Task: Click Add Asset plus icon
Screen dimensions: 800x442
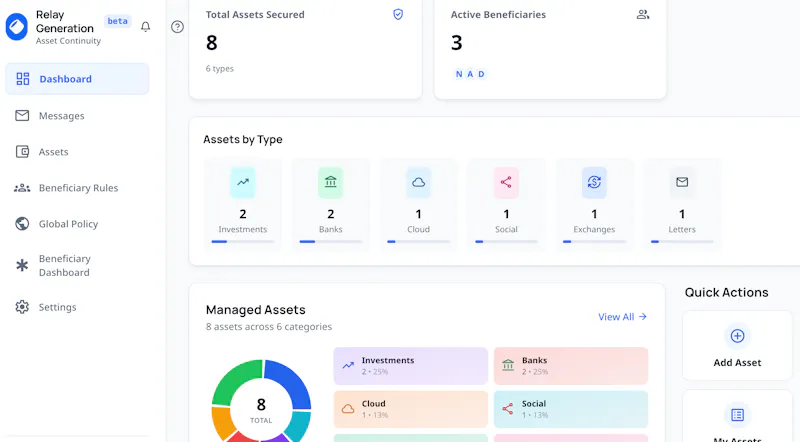Action: tap(737, 336)
